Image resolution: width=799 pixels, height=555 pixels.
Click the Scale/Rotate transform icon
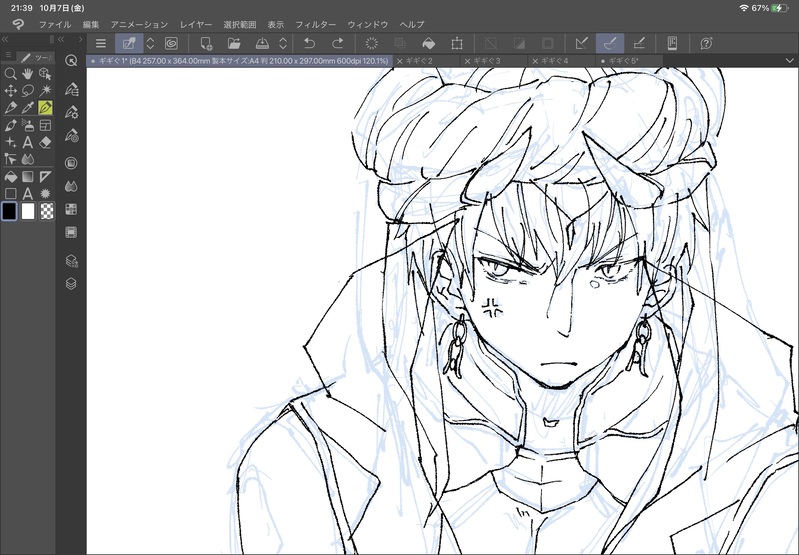(x=457, y=44)
